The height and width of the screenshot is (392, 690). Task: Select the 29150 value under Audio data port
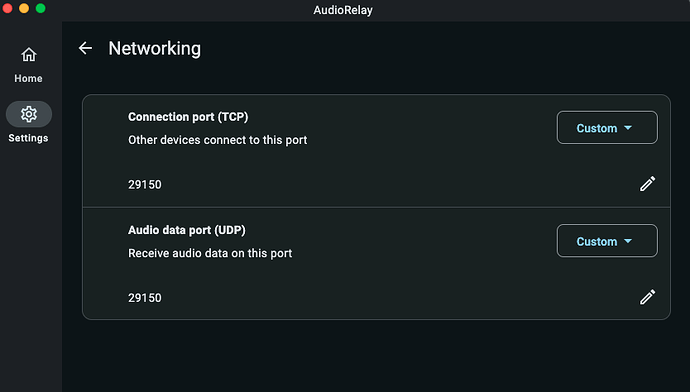pyautogui.click(x=145, y=298)
